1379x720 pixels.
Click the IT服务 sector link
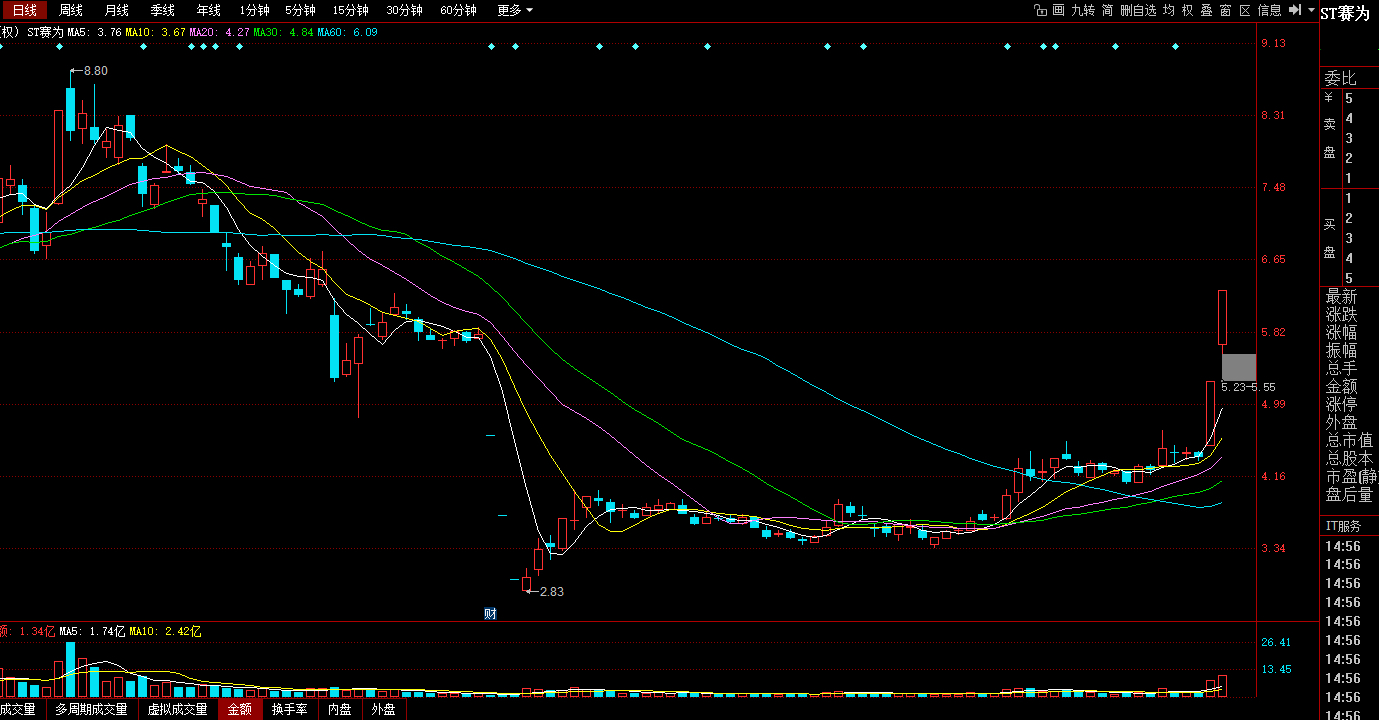tap(1343, 526)
